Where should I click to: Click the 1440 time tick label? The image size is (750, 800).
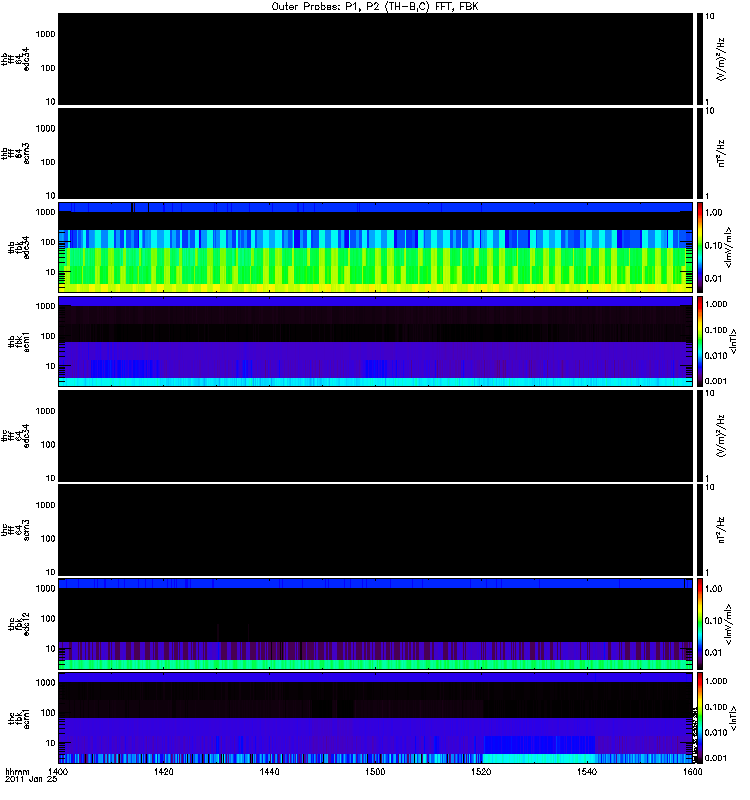(x=269, y=771)
